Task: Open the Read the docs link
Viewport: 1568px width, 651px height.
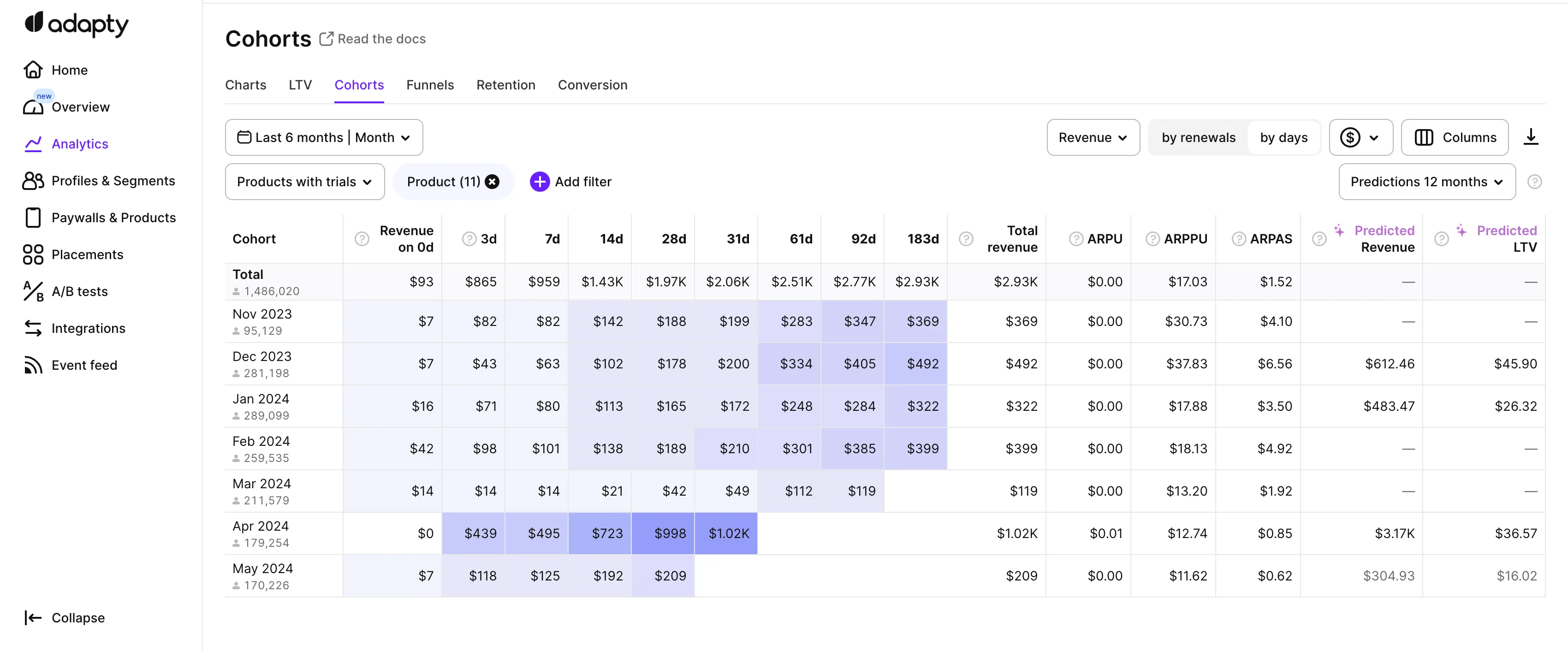Action: point(373,39)
